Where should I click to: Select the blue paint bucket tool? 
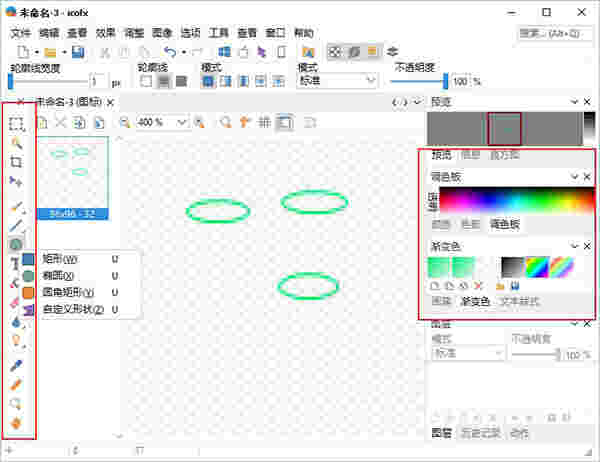(x=16, y=322)
